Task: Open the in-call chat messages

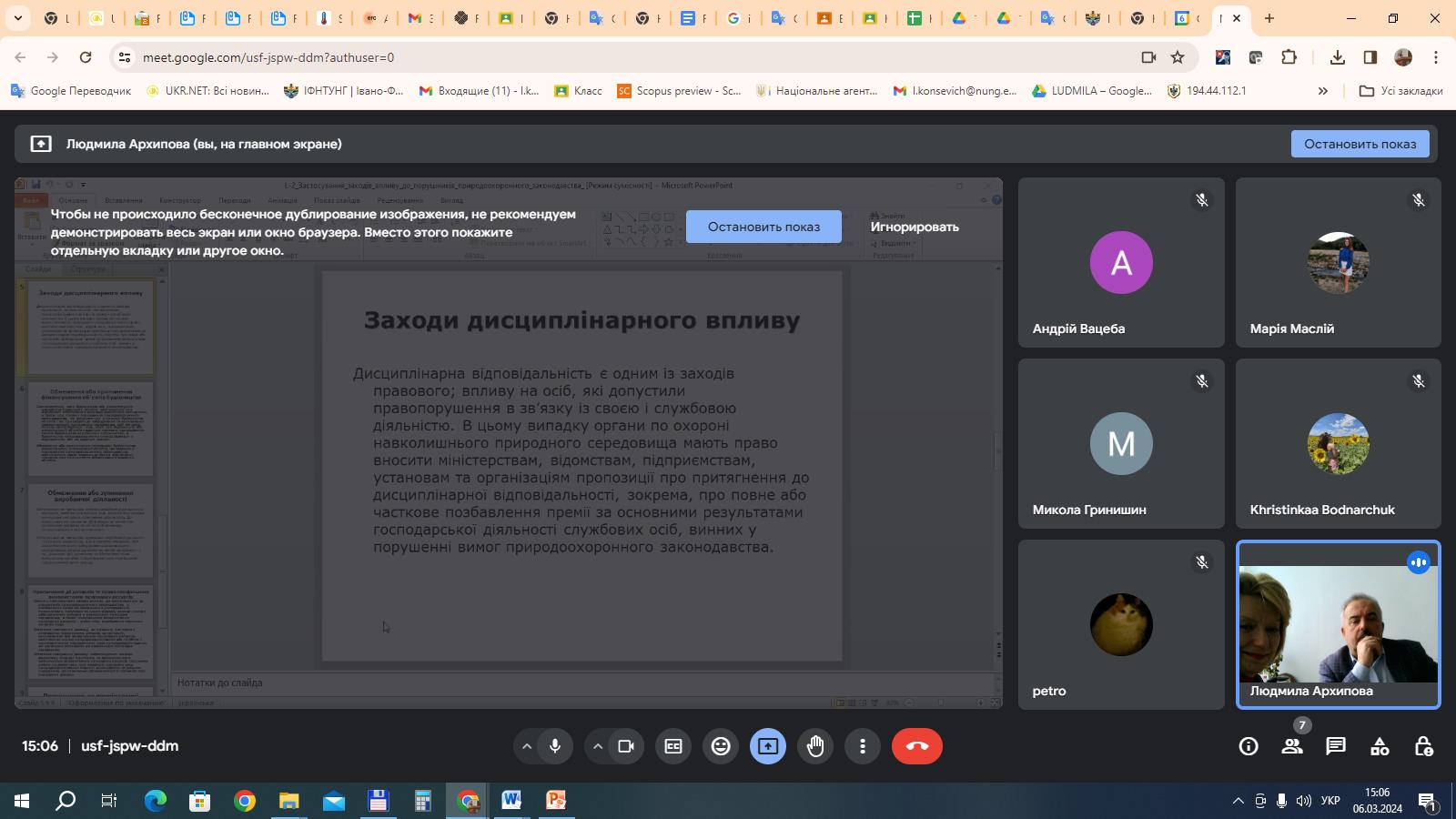Action: pos(1335,746)
